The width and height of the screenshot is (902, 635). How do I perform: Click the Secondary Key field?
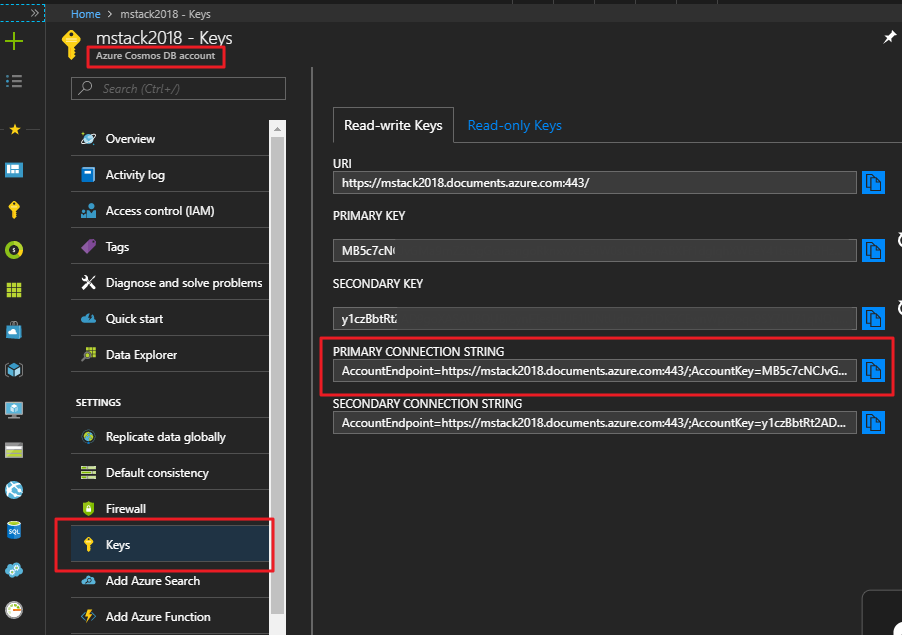[595, 319]
